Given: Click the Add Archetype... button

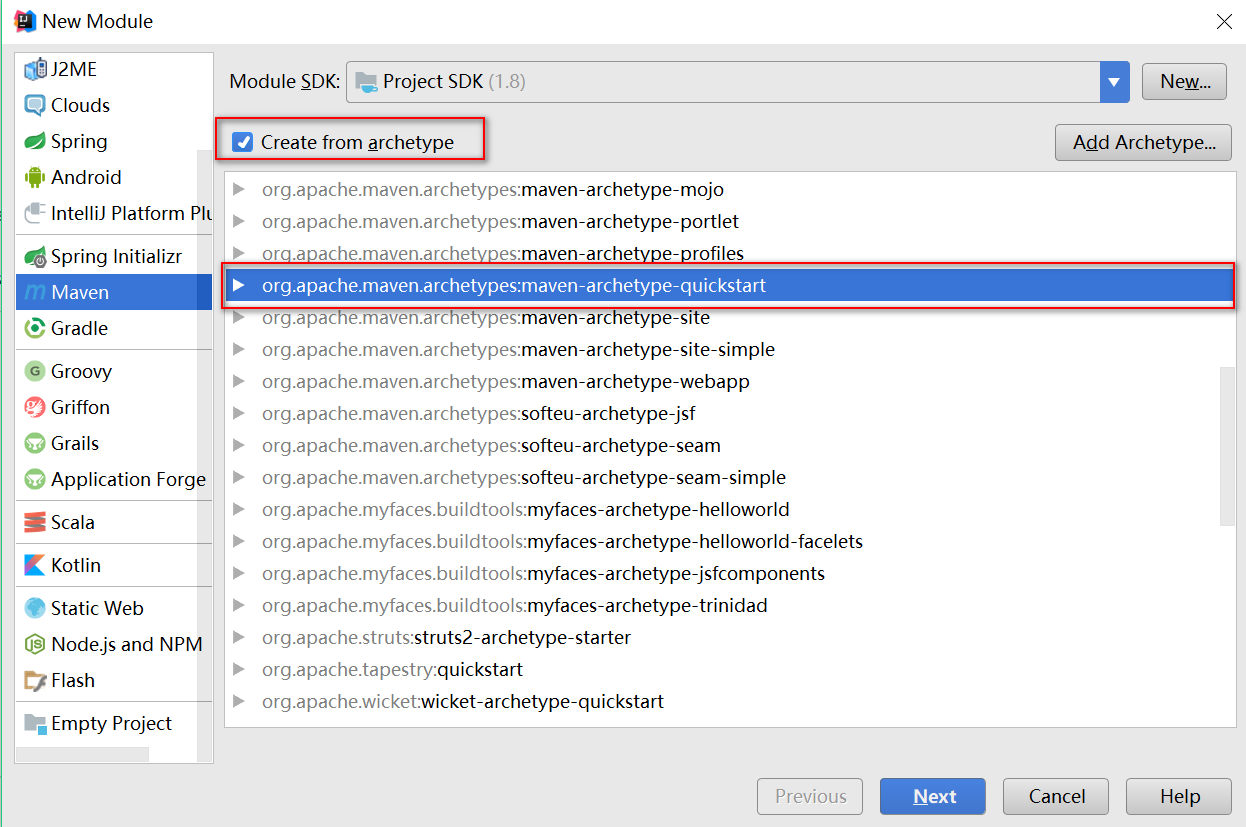Looking at the screenshot, I should [x=1144, y=142].
